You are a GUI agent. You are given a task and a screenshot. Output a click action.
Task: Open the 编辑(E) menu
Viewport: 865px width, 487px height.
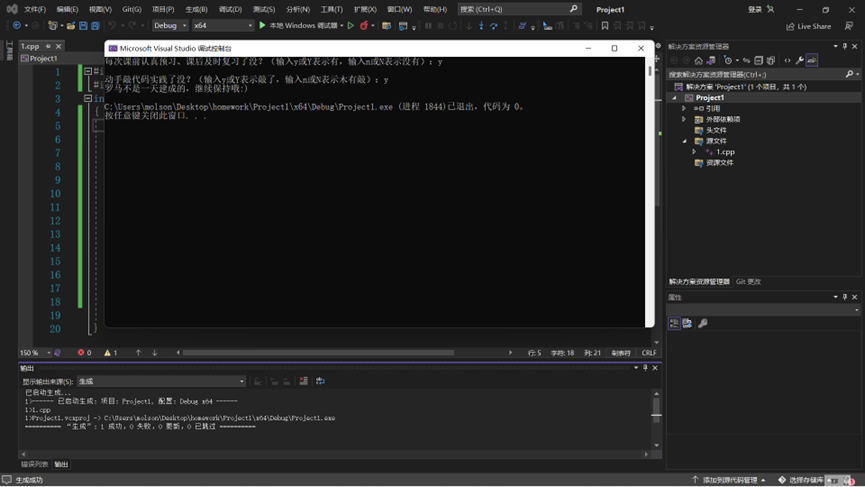[x=67, y=9]
